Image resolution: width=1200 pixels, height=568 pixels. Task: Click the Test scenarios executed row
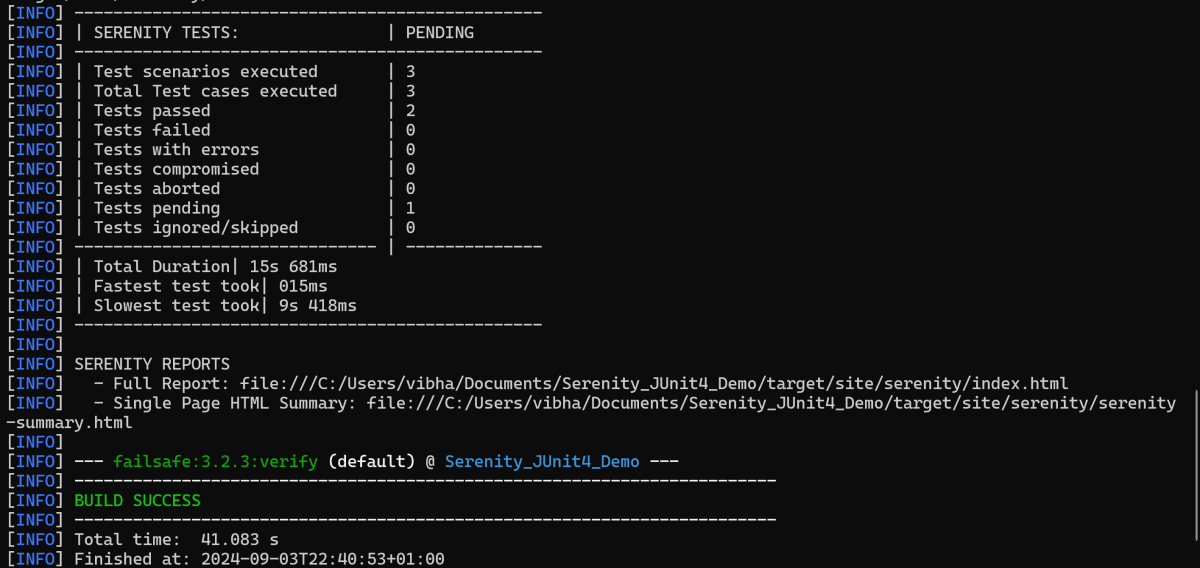click(205, 71)
